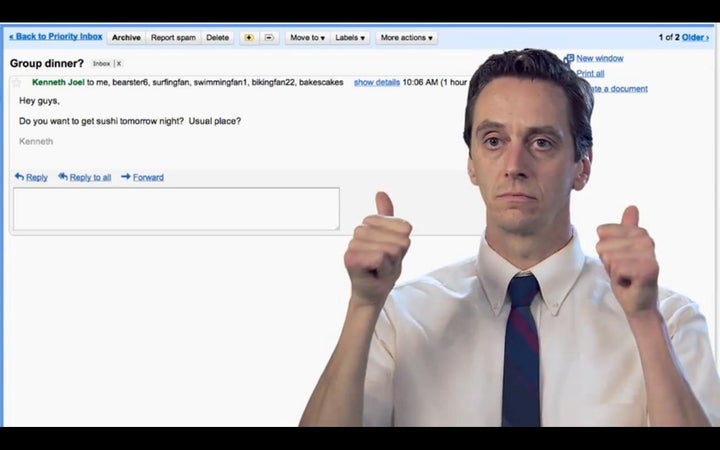Click the 1 of 2 counter
720x450 pixels.
669,38
